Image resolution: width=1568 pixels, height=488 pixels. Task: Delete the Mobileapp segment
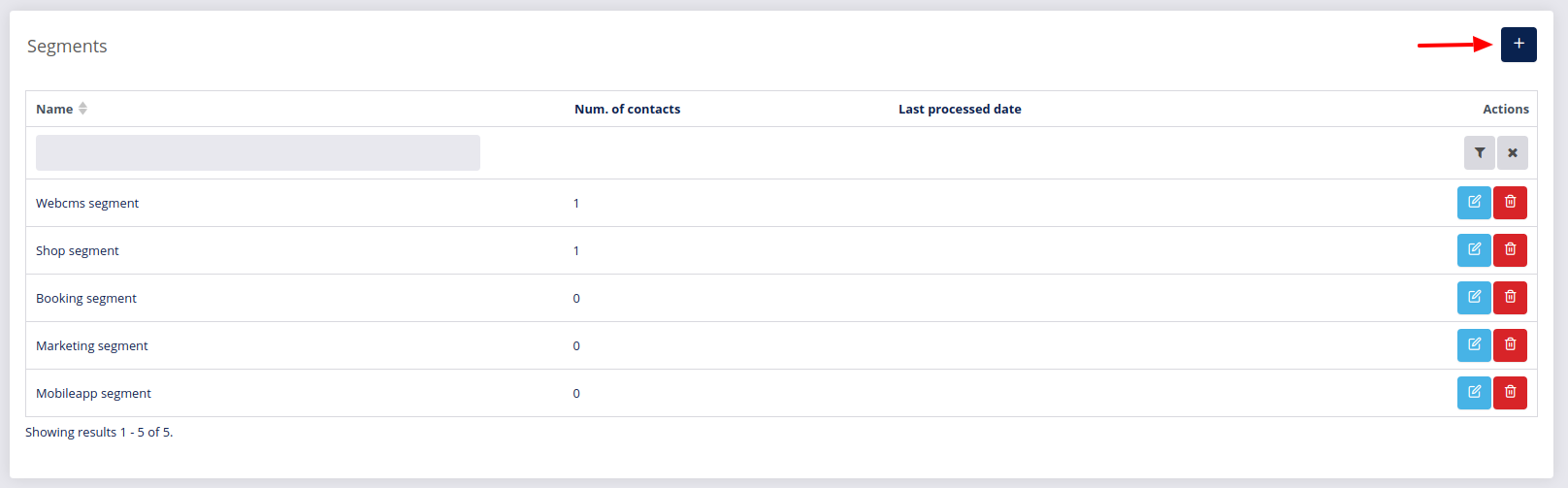pyautogui.click(x=1510, y=393)
